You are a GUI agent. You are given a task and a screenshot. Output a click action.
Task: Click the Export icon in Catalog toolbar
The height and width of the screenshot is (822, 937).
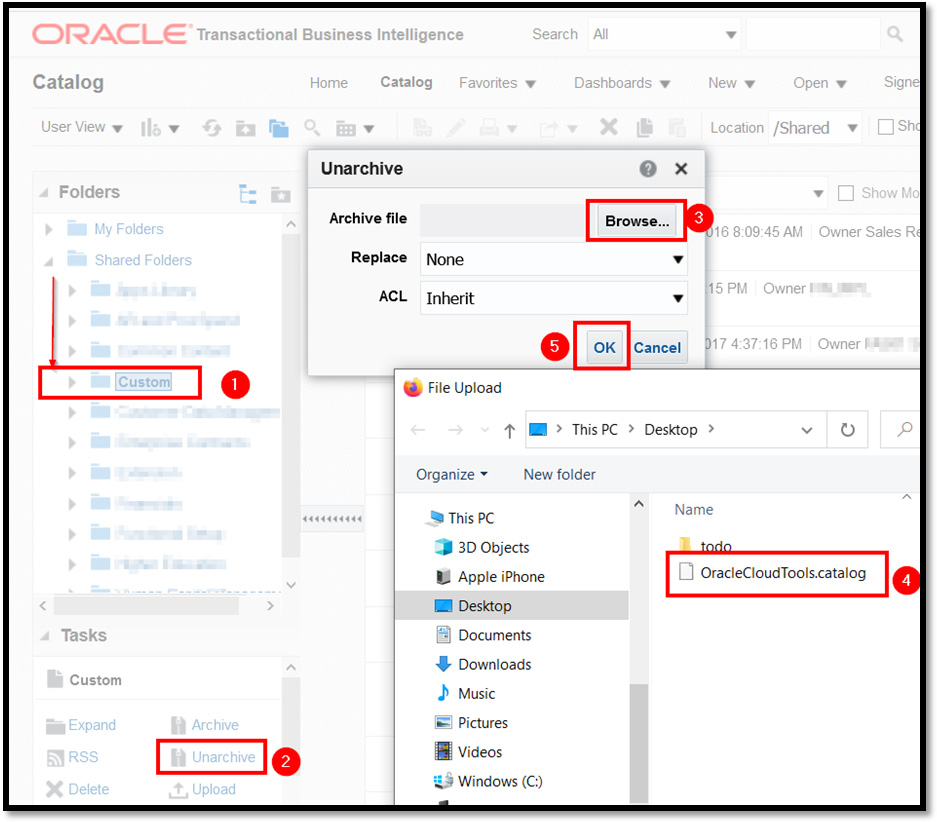[x=549, y=128]
